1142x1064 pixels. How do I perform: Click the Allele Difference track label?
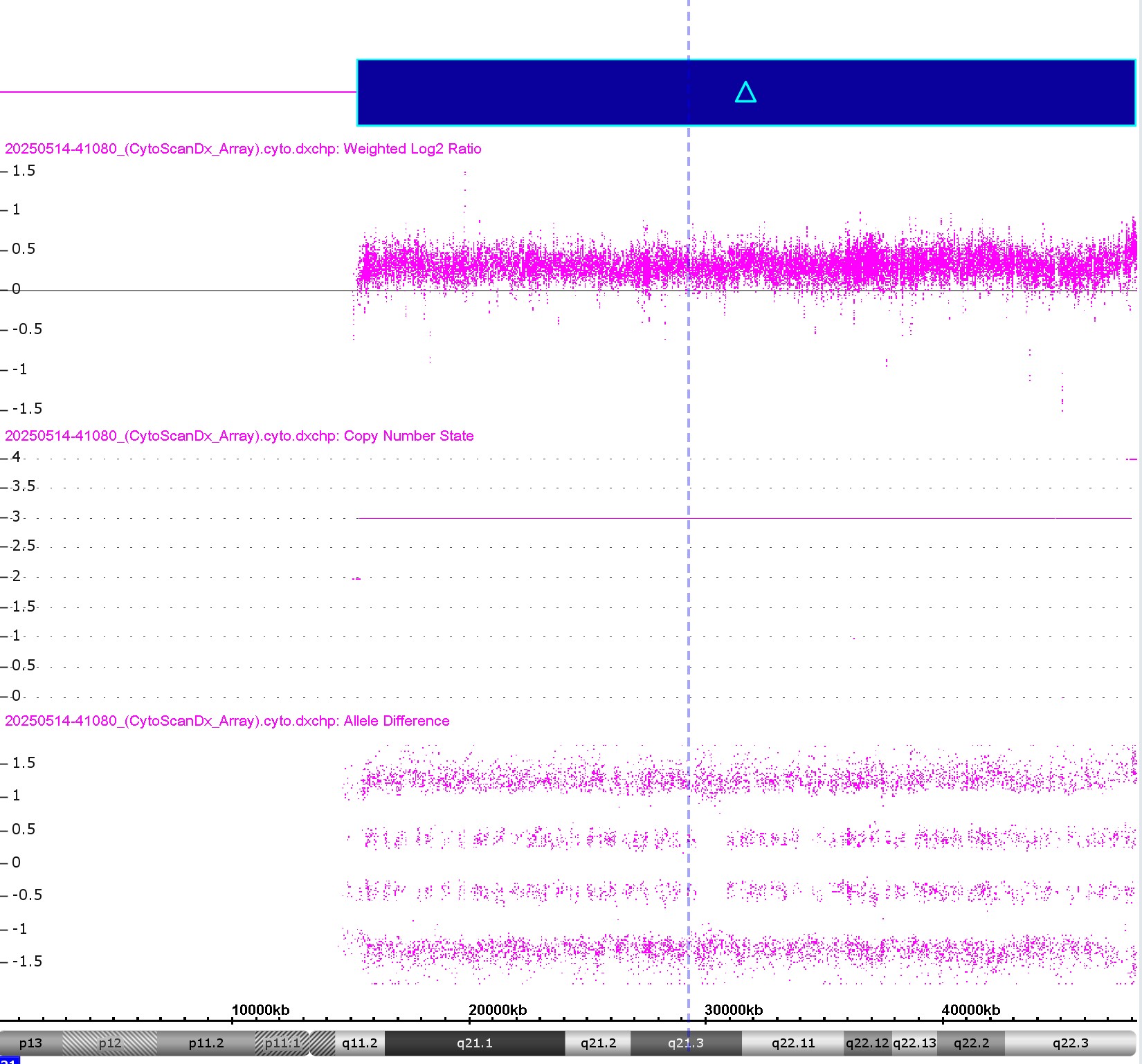tap(227, 721)
